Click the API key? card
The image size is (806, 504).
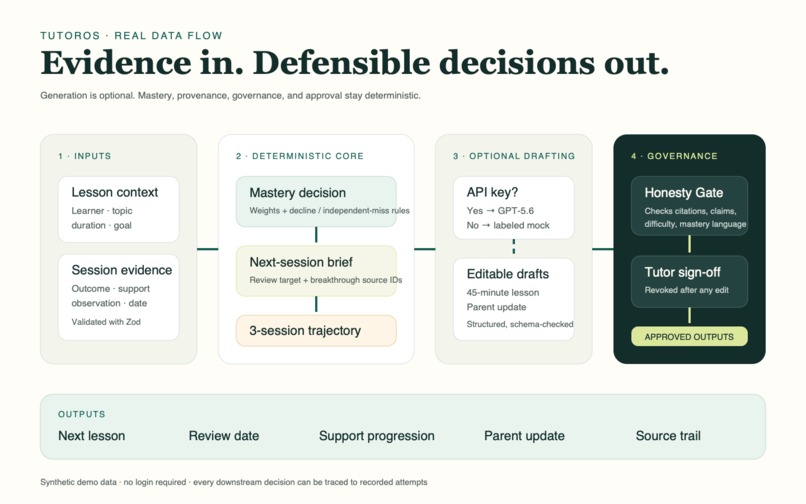coord(514,208)
